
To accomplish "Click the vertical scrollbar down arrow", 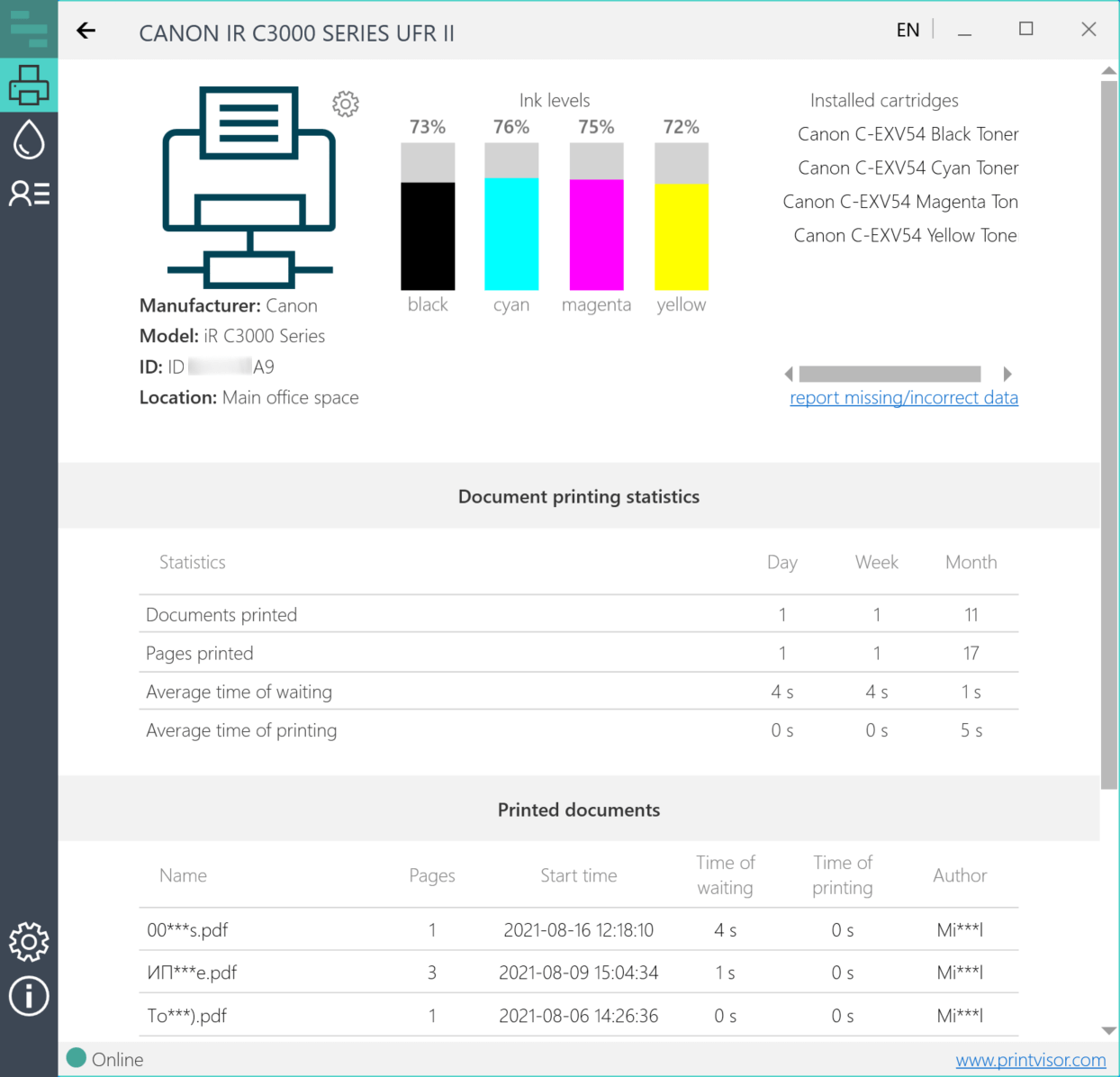I will point(1109,1031).
